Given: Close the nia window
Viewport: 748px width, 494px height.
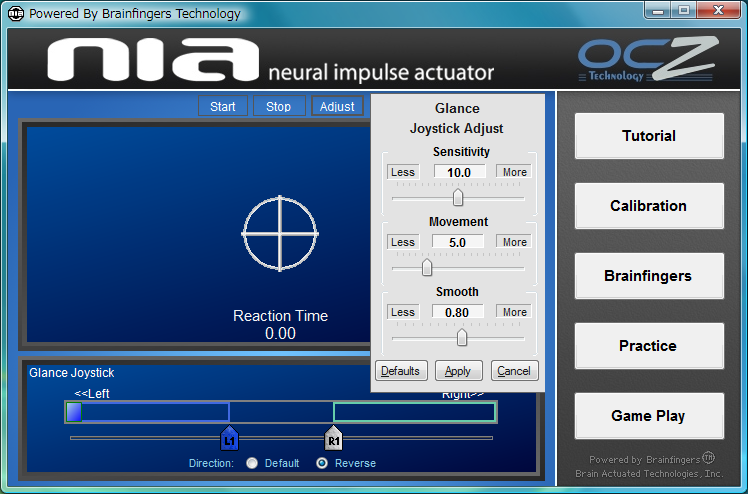Looking at the screenshot, I should pos(718,10).
